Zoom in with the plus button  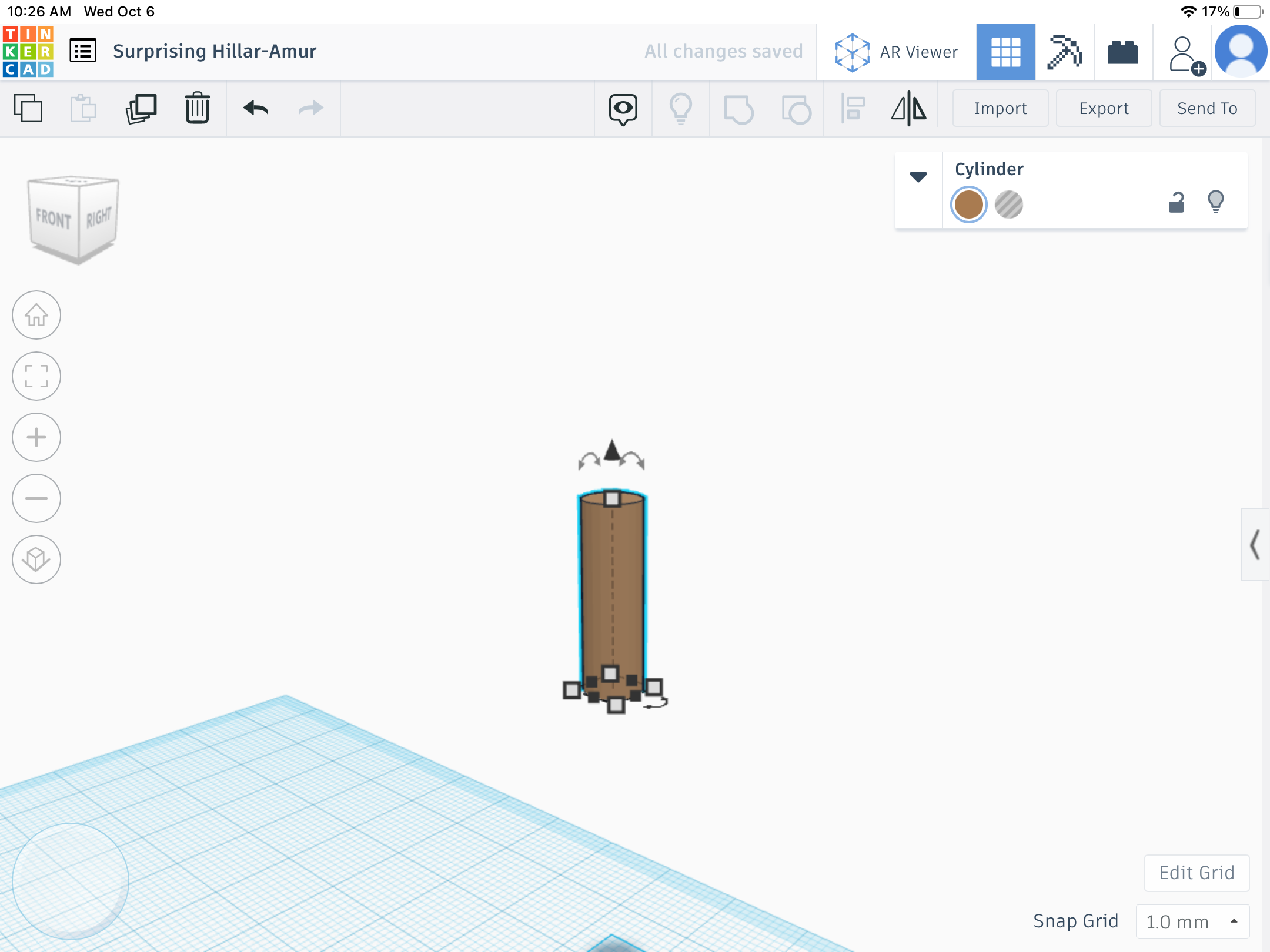coord(36,437)
